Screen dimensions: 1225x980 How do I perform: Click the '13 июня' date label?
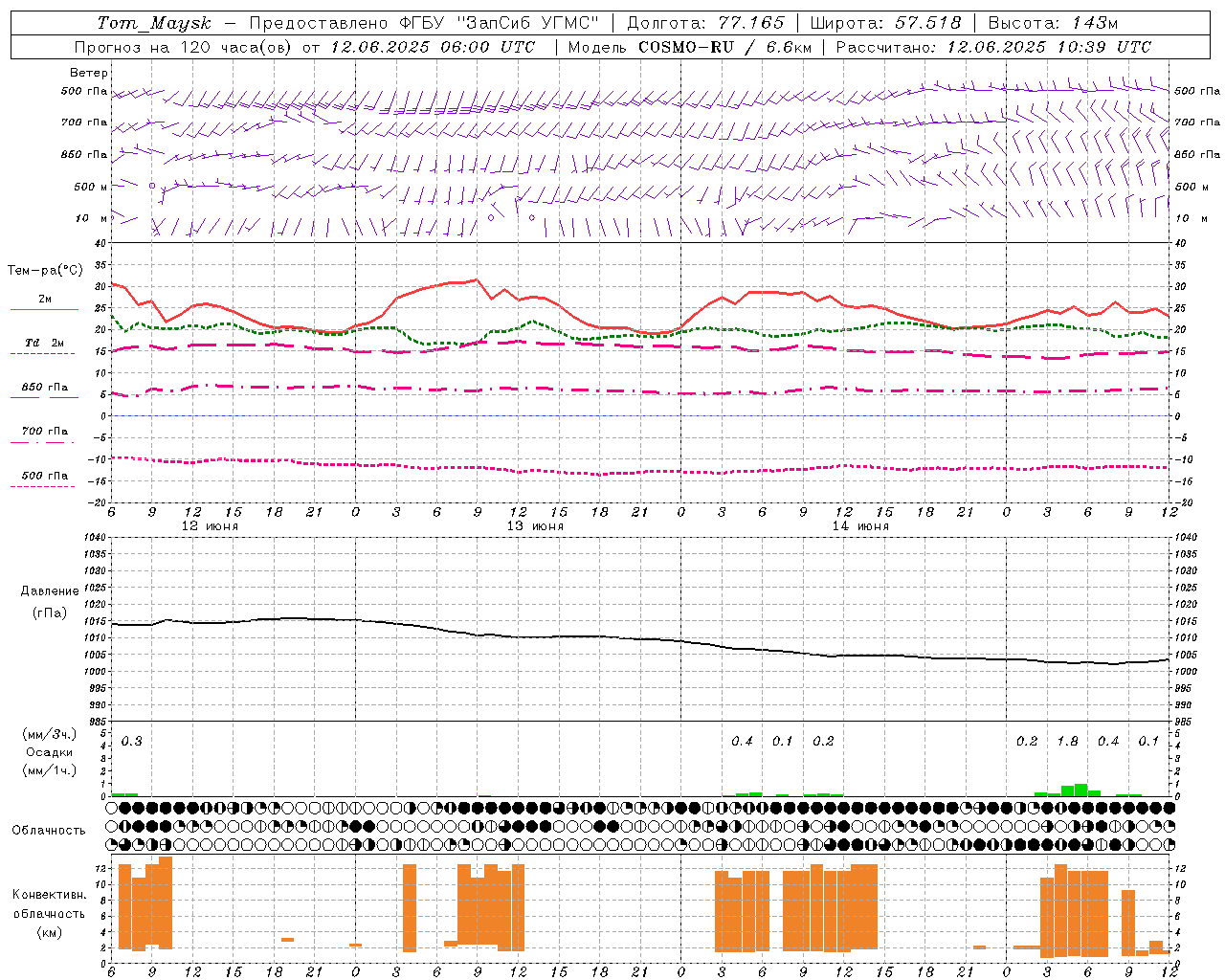(535, 525)
